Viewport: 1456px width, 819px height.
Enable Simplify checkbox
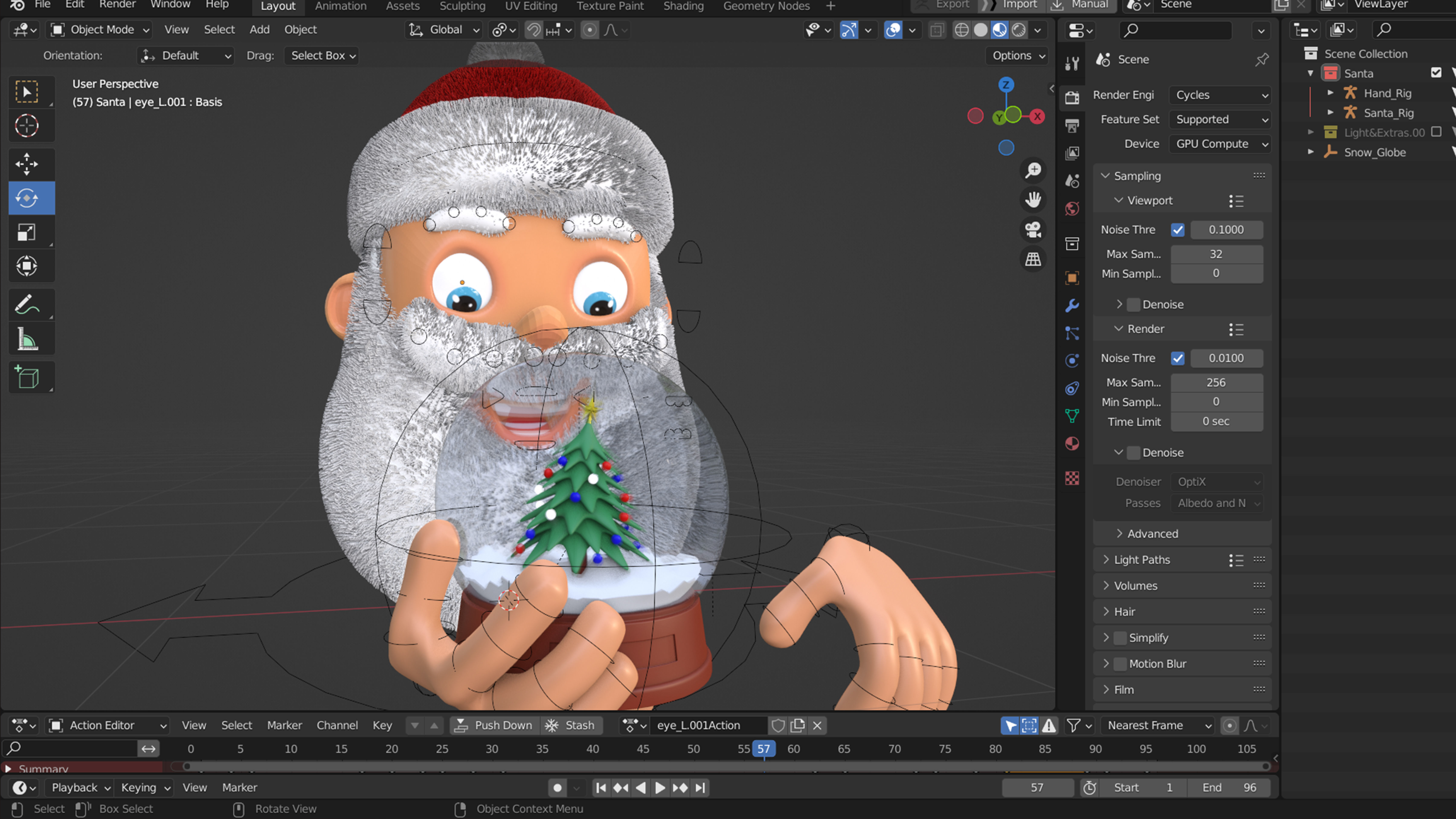pos(1120,638)
